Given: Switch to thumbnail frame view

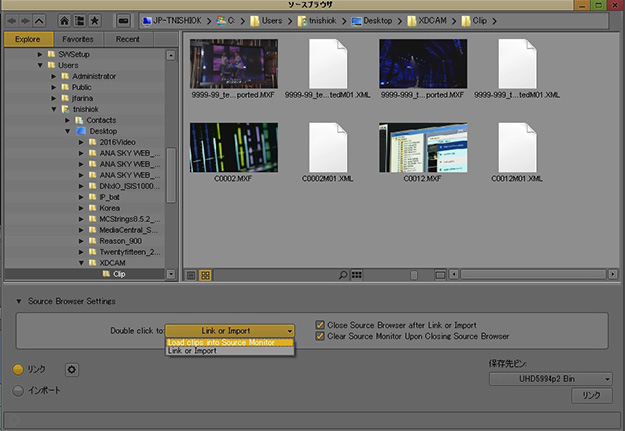Looking at the screenshot, I should tap(205, 274).
